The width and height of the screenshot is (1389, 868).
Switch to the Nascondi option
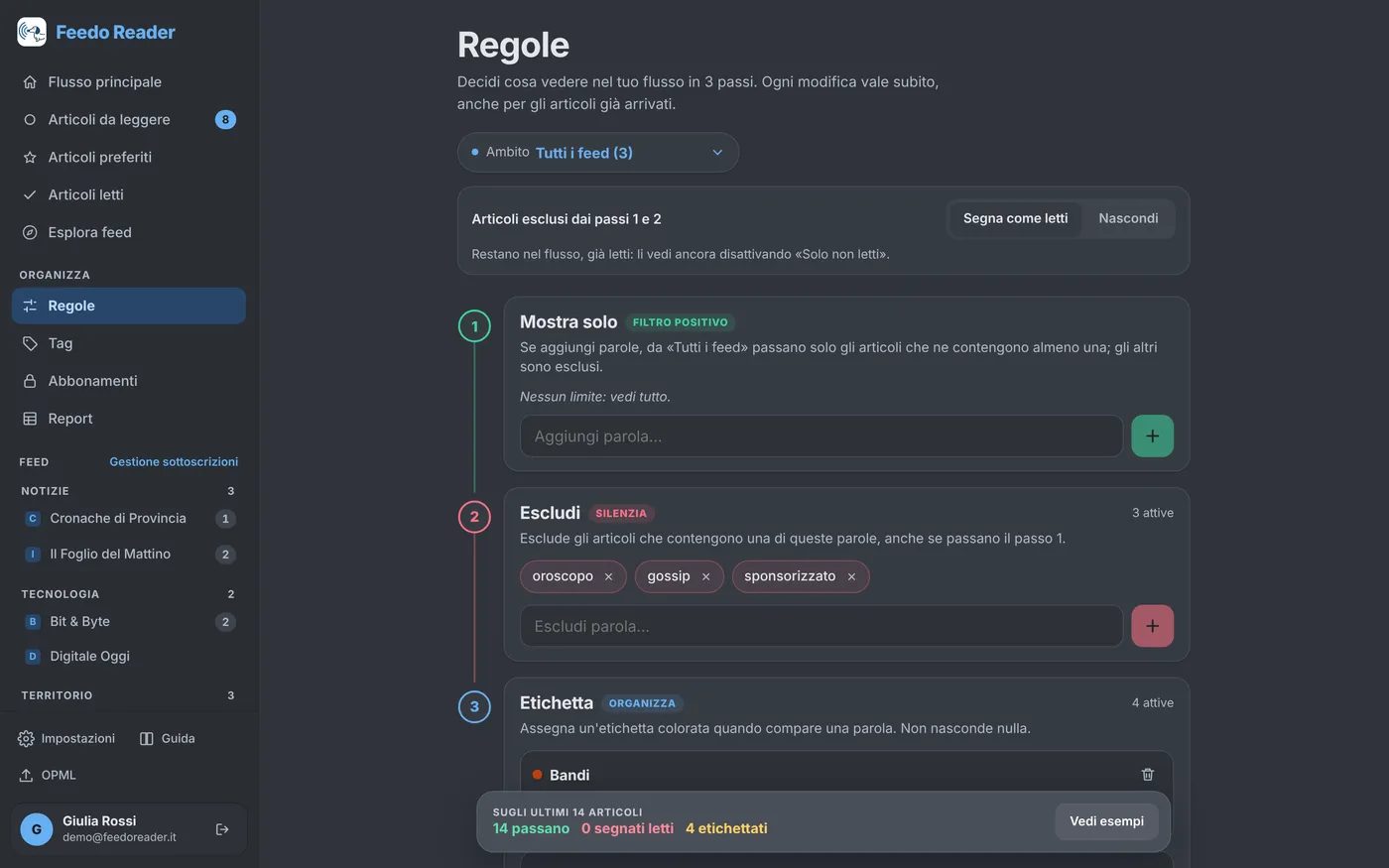[x=1128, y=218]
